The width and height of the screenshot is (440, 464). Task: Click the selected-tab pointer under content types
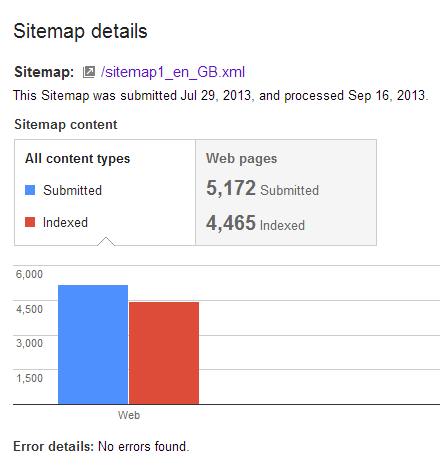pyautogui.click(x=106, y=241)
